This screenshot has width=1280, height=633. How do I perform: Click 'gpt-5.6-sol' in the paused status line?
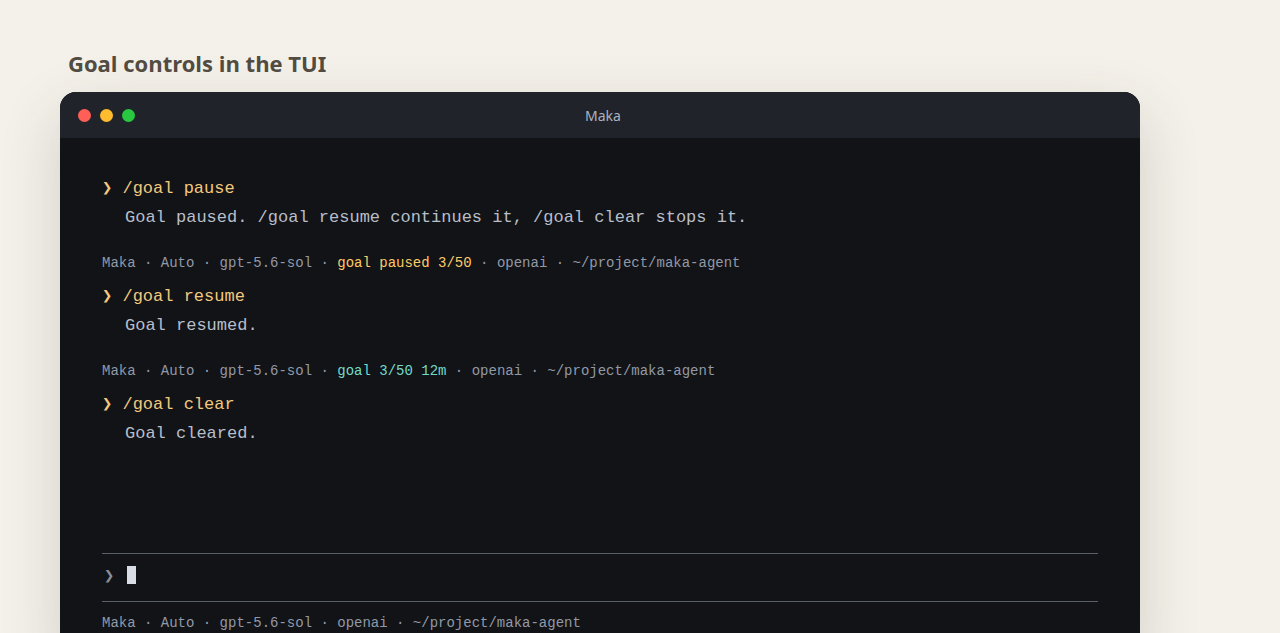tap(266, 263)
